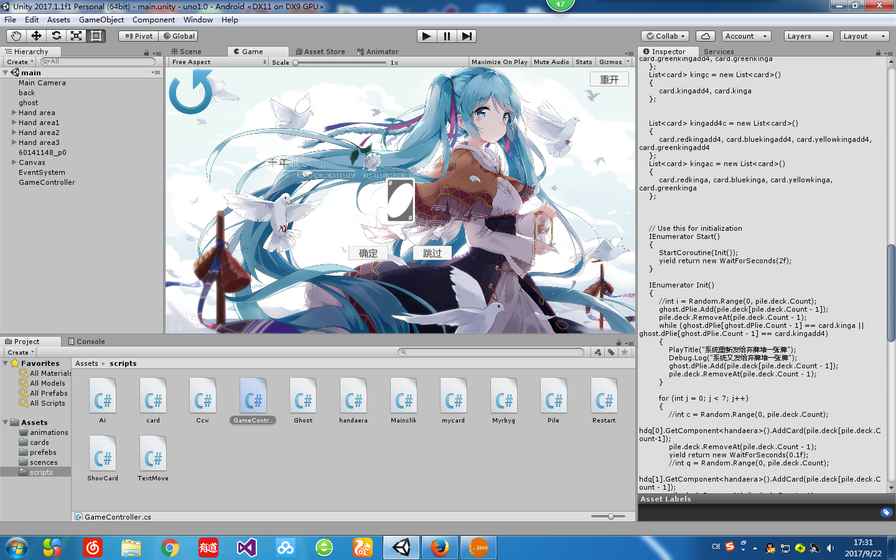Open the Hierarchy Create dropdown
The width and height of the screenshot is (896, 560).
(x=19, y=62)
